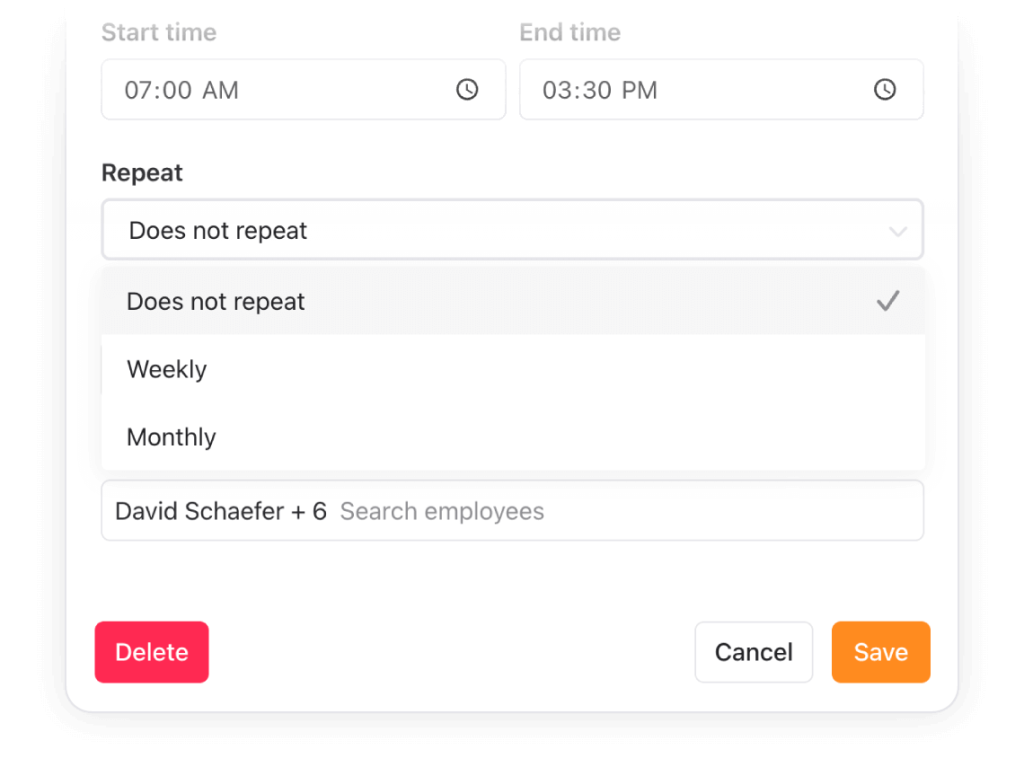
Task: Select the 30 minutes in End time
Action: click(x=595, y=90)
